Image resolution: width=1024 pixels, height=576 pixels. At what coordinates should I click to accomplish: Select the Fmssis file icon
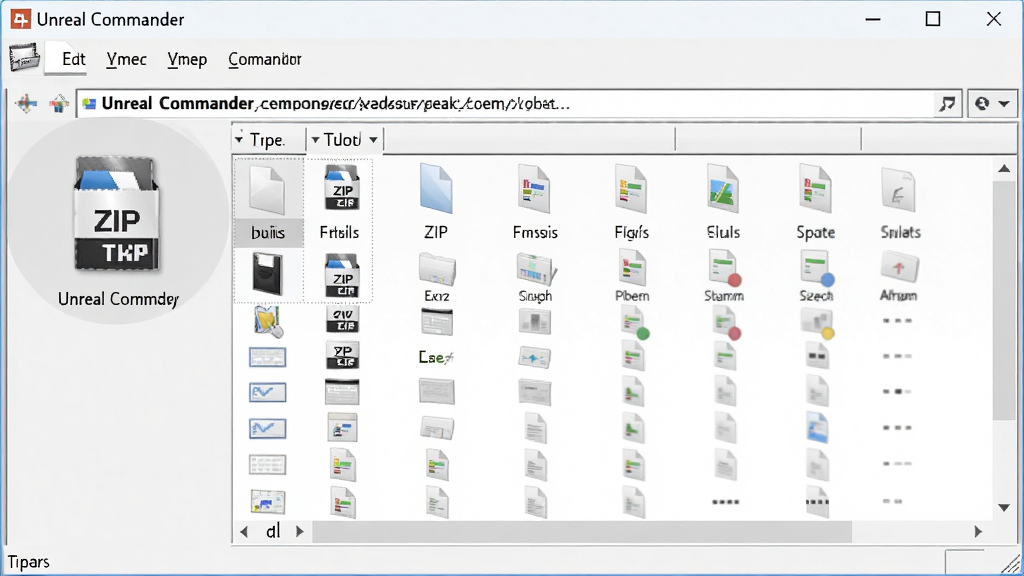pos(534,189)
